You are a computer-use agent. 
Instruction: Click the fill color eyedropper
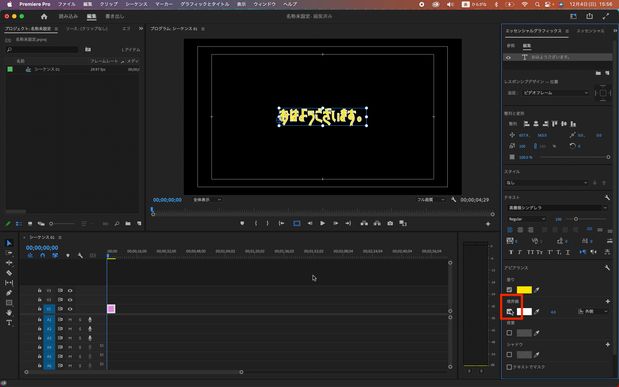[537, 290]
